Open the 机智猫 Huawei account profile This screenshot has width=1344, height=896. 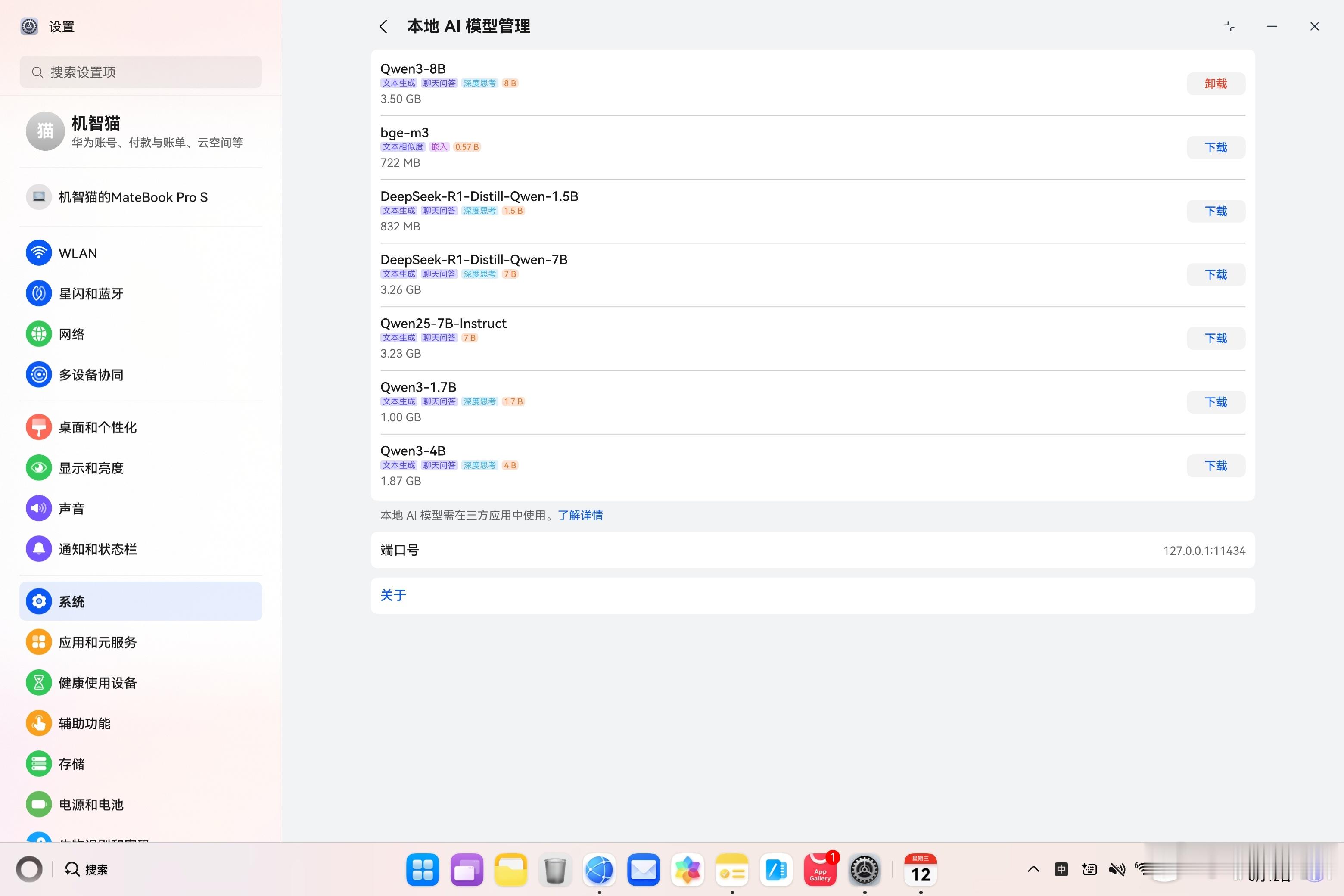coord(140,131)
